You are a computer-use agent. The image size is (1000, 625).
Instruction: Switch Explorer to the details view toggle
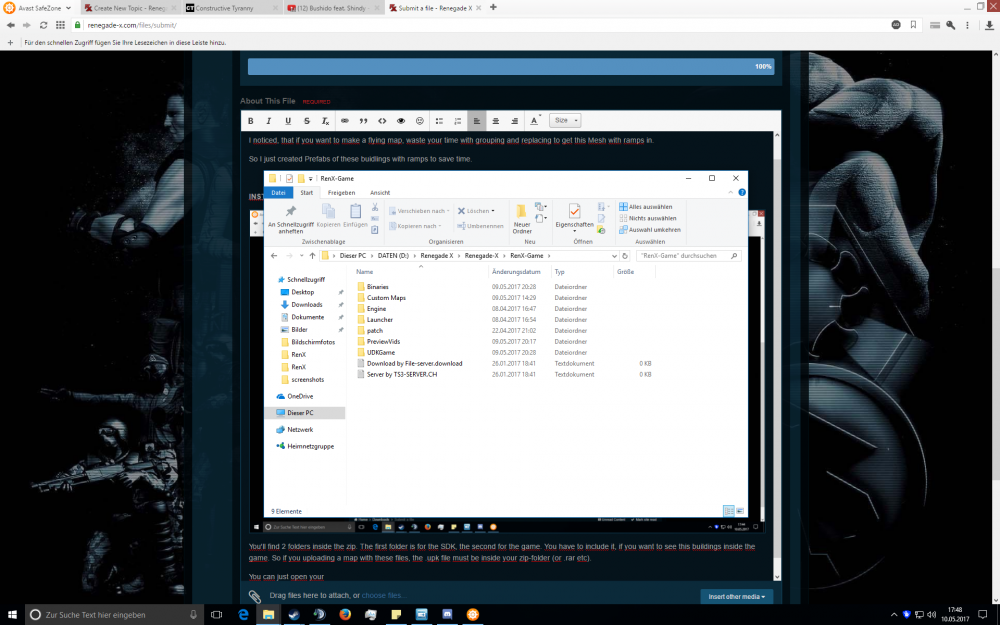pos(728,511)
